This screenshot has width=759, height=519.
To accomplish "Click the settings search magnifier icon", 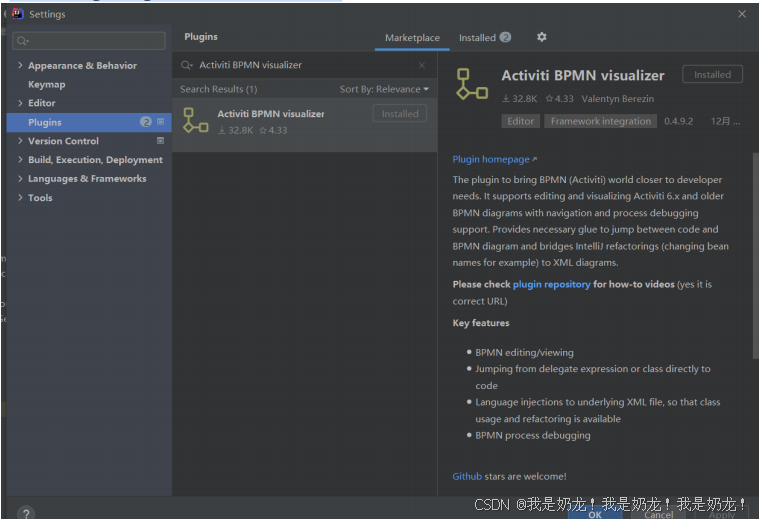I will click(22, 41).
